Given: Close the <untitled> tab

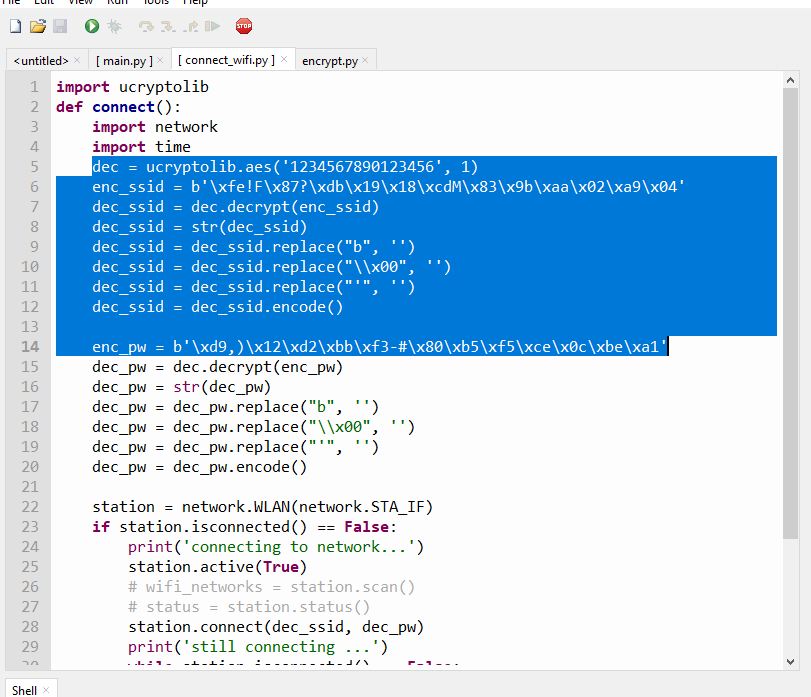Looking at the screenshot, I should 77,60.
